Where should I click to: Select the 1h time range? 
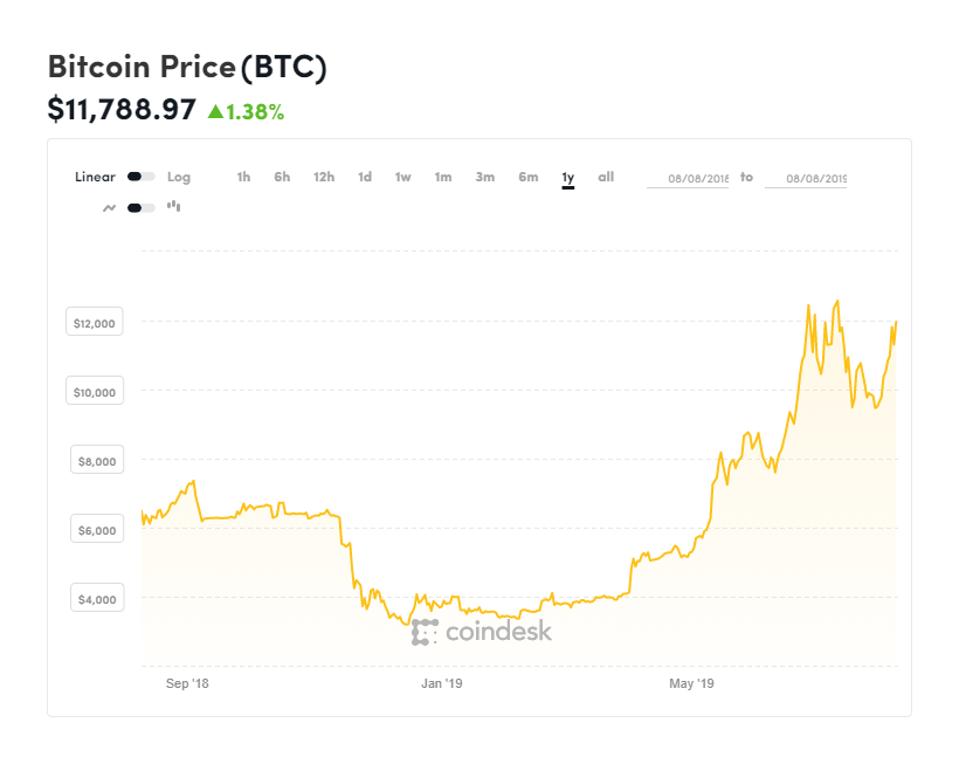point(243,177)
